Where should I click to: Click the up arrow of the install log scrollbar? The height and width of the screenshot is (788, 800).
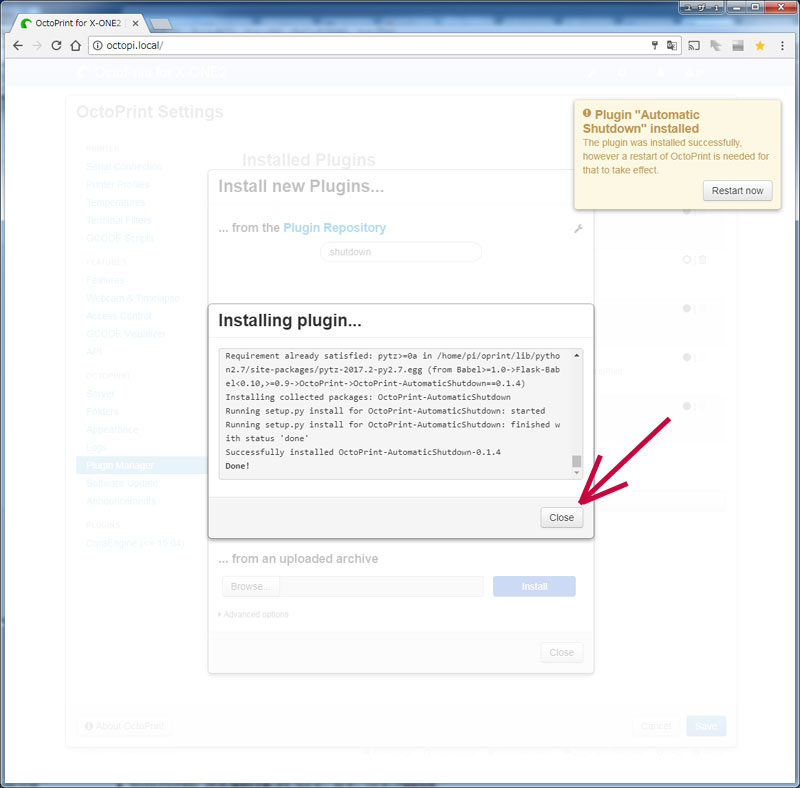click(x=577, y=355)
